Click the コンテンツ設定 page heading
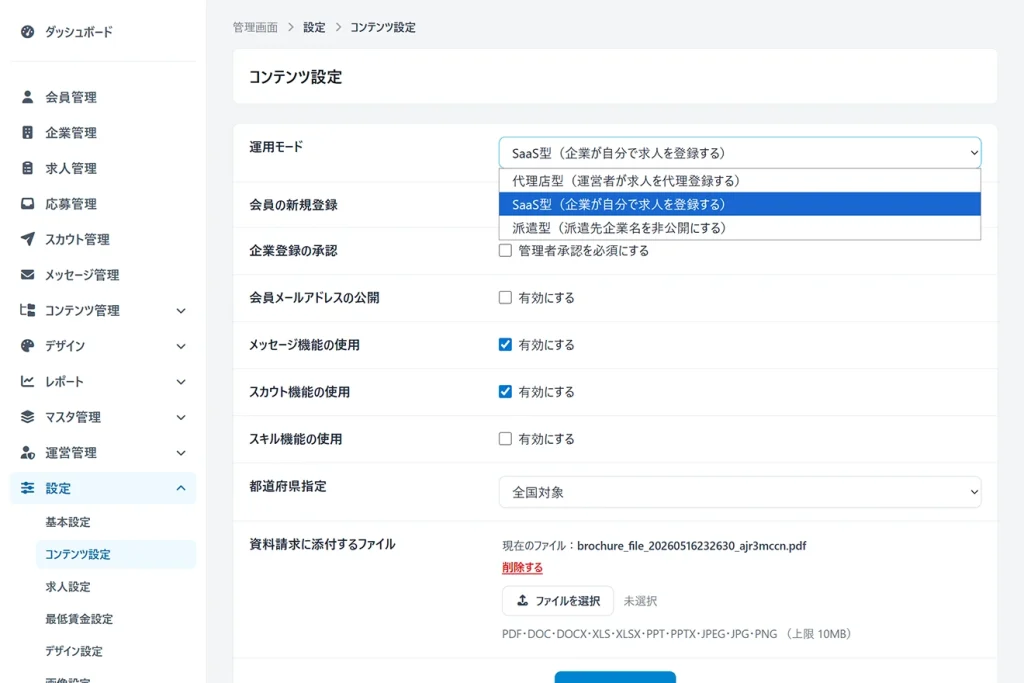The height and width of the screenshot is (683, 1024). (x=295, y=76)
